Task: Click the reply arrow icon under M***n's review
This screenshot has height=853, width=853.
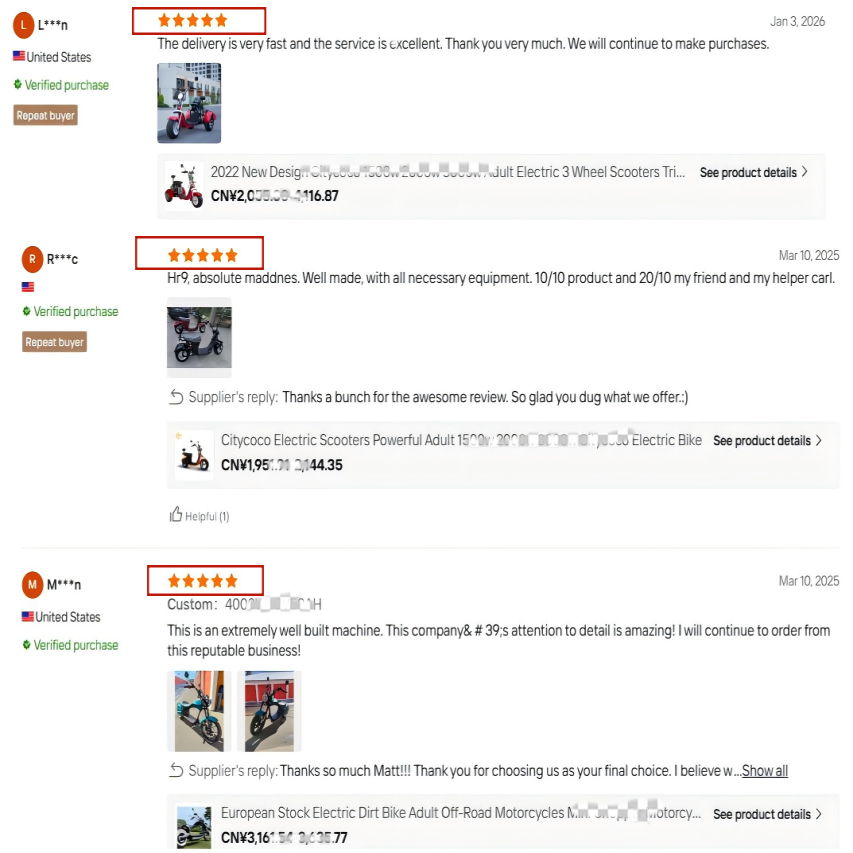Action: tap(176, 770)
